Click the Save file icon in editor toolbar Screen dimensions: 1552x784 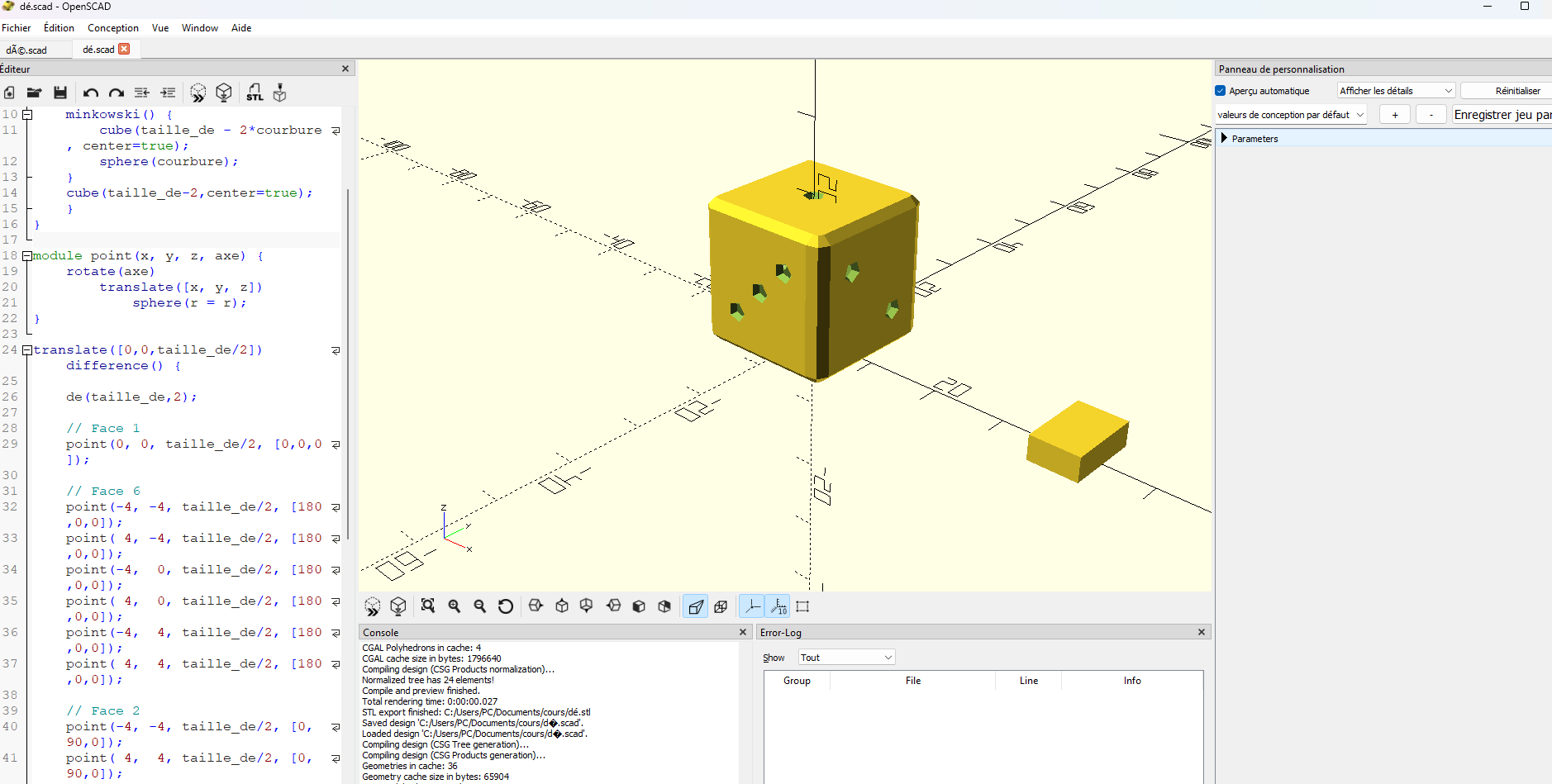pos(60,93)
